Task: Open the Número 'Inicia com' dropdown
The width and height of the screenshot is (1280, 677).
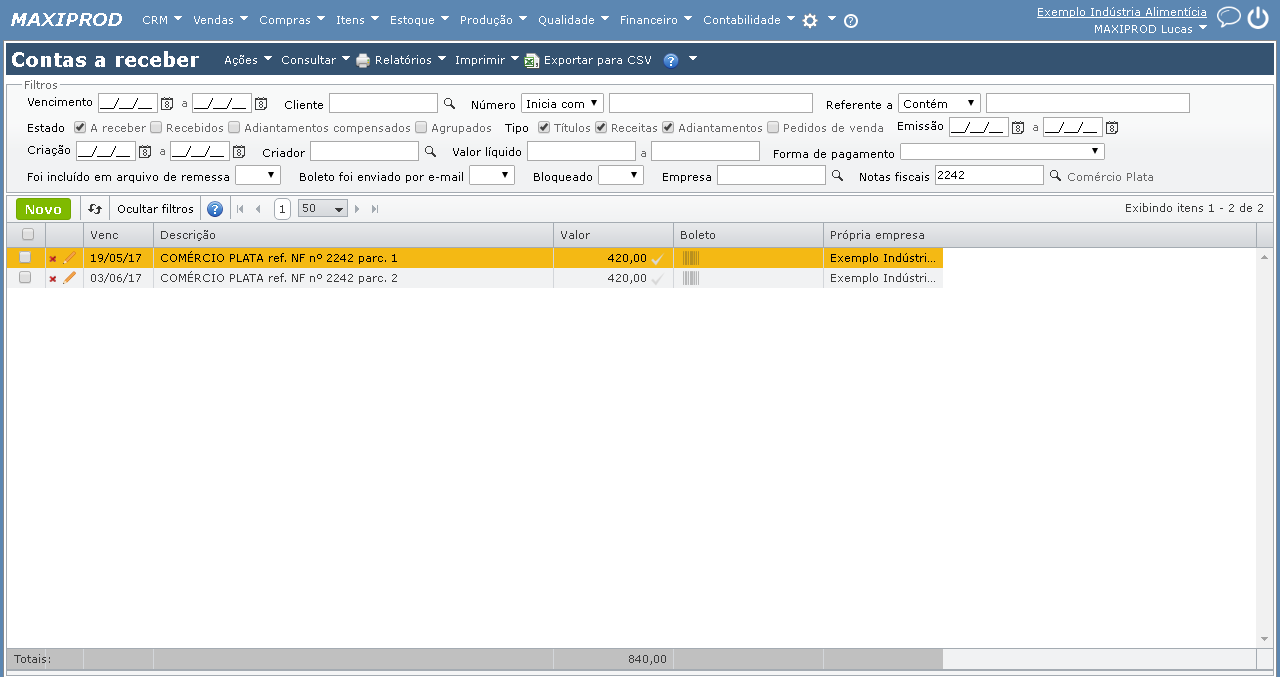Action: [562, 103]
